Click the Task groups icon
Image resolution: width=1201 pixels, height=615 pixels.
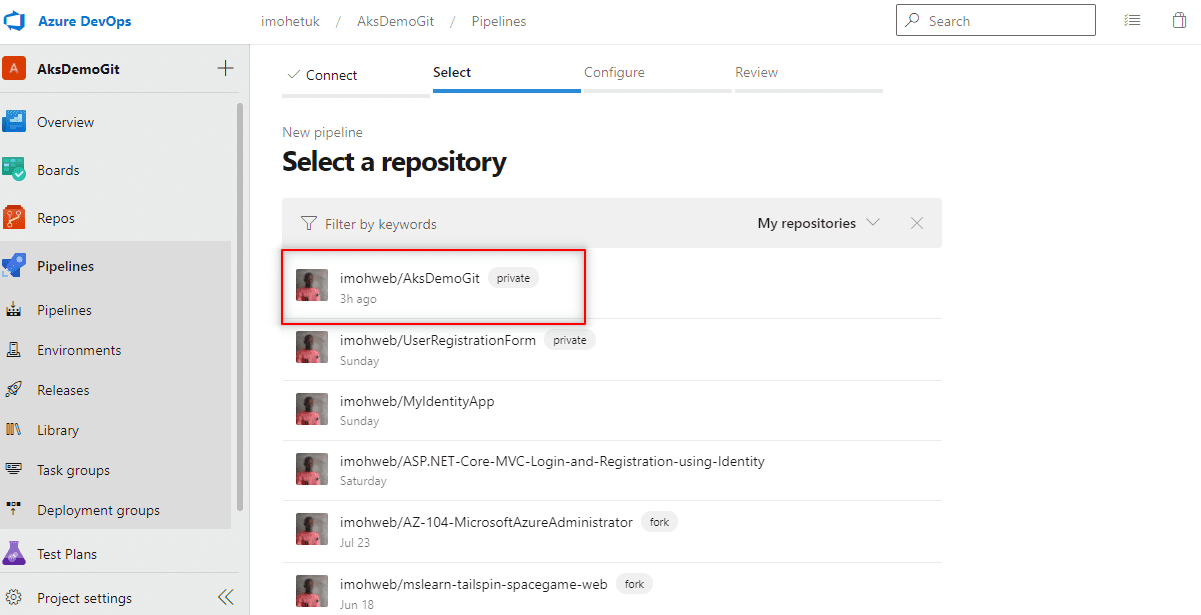[x=14, y=470]
